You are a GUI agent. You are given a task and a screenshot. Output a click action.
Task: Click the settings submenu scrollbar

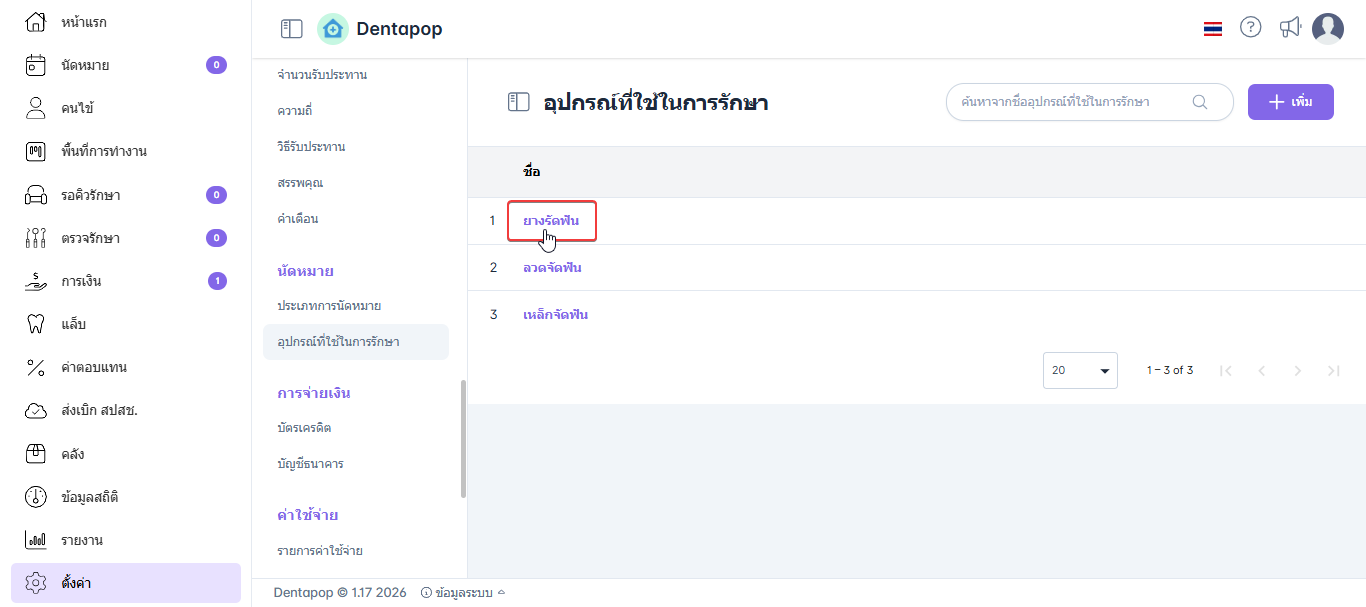(463, 438)
